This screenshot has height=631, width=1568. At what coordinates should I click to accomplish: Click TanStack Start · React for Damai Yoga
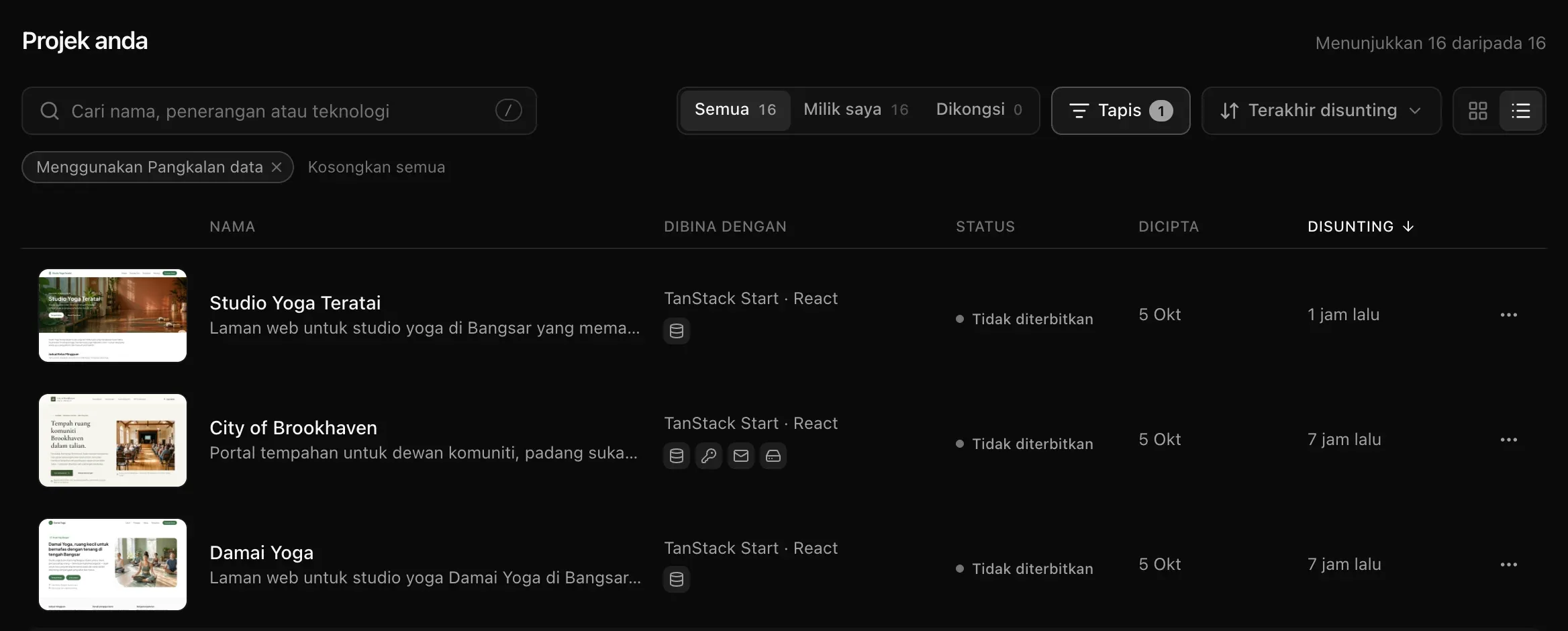750,548
